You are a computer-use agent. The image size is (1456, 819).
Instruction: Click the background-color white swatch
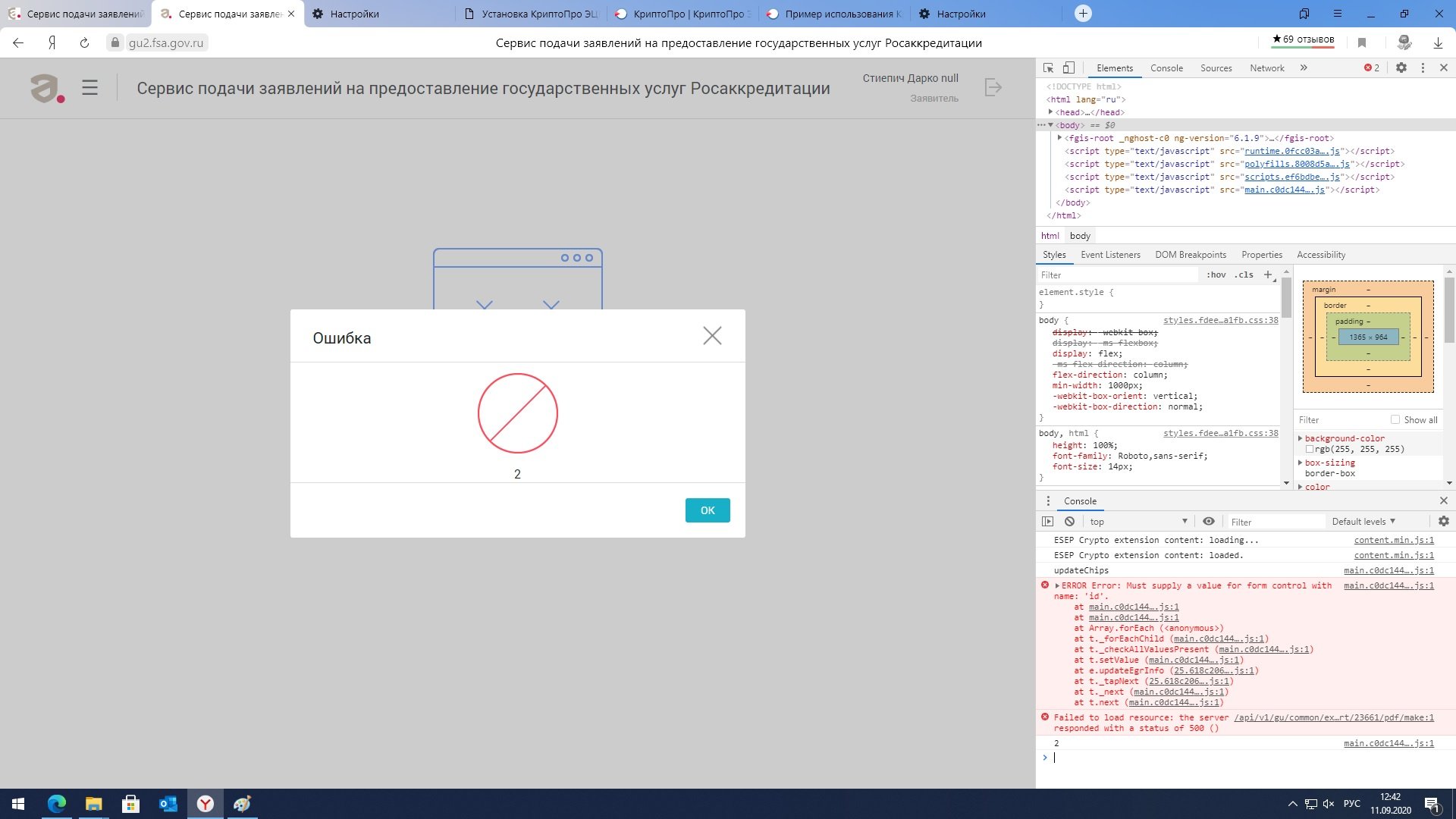(x=1310, y=449)
